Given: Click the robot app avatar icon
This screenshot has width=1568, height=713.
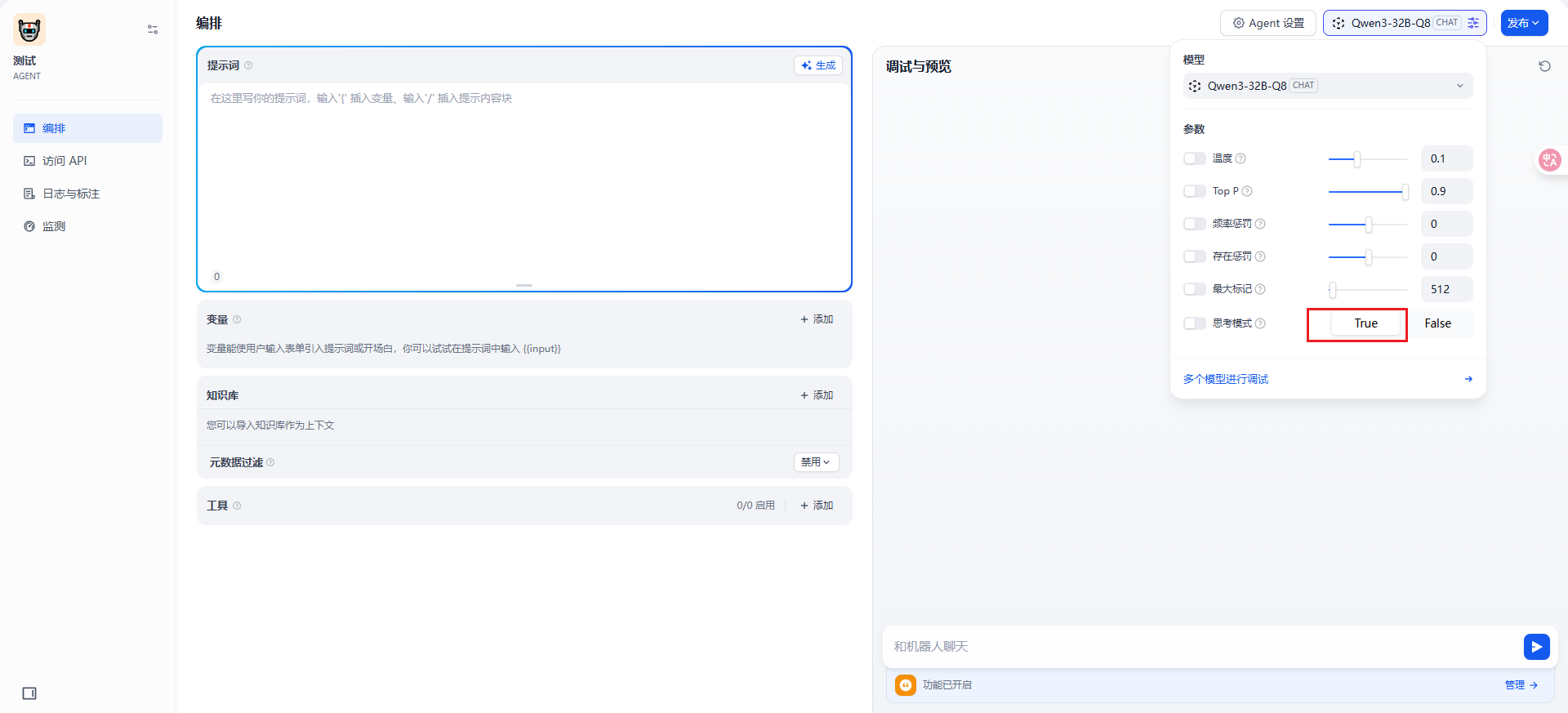Looking at the screenshot, I should coord(29,30).
